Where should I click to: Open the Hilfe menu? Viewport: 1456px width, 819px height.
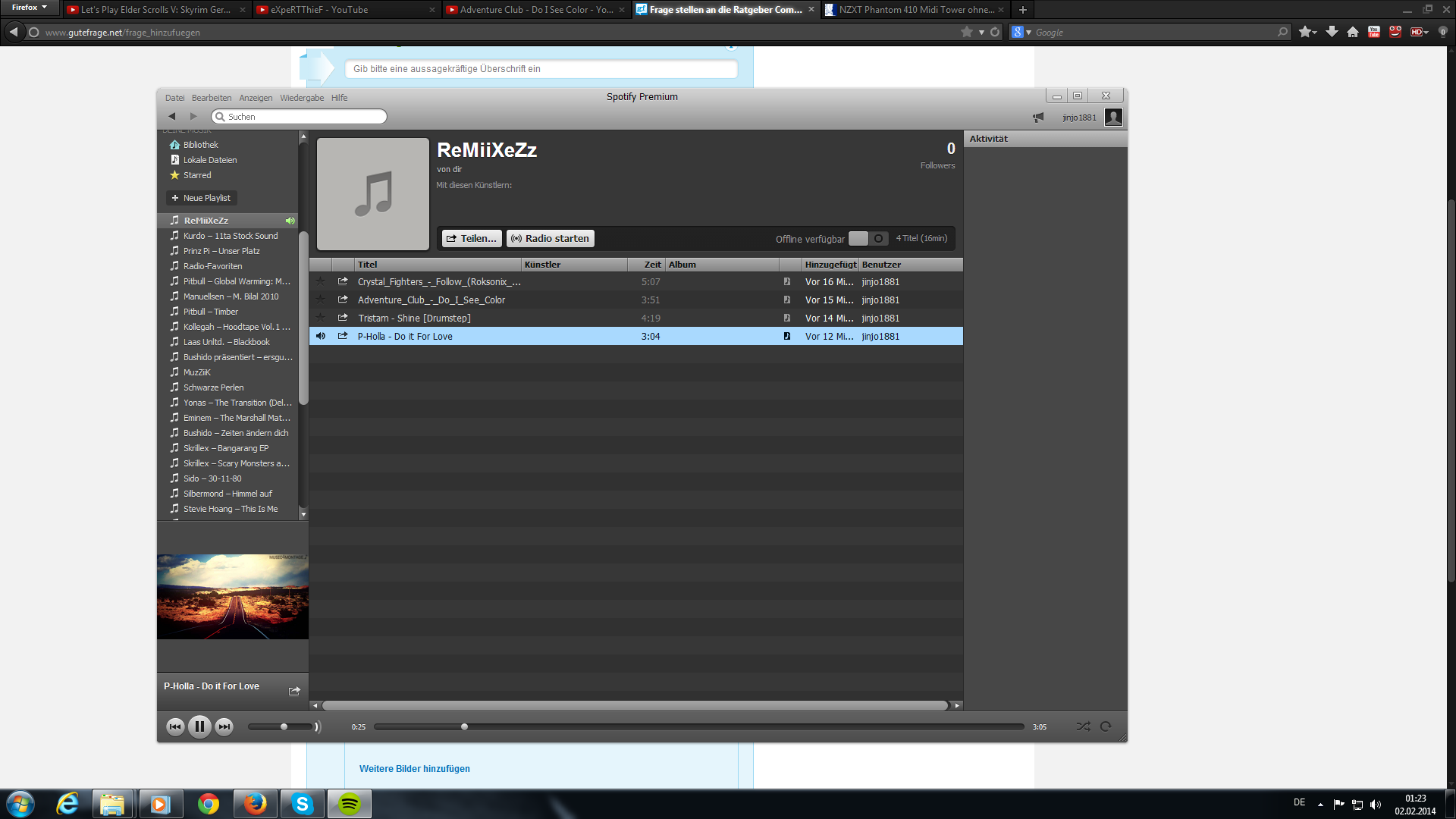point(339,98)
